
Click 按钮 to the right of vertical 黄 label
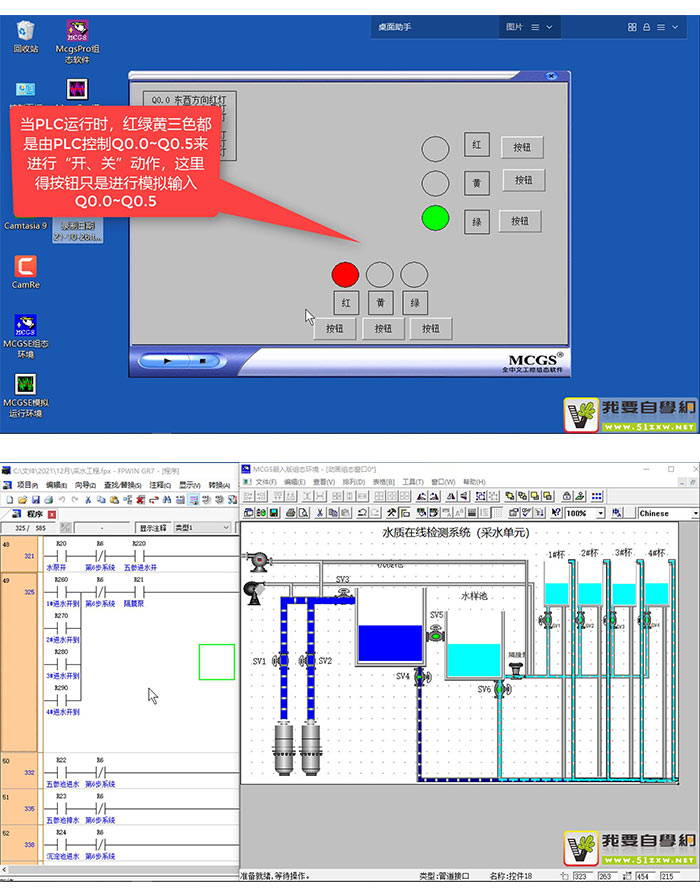pos(523,180)
